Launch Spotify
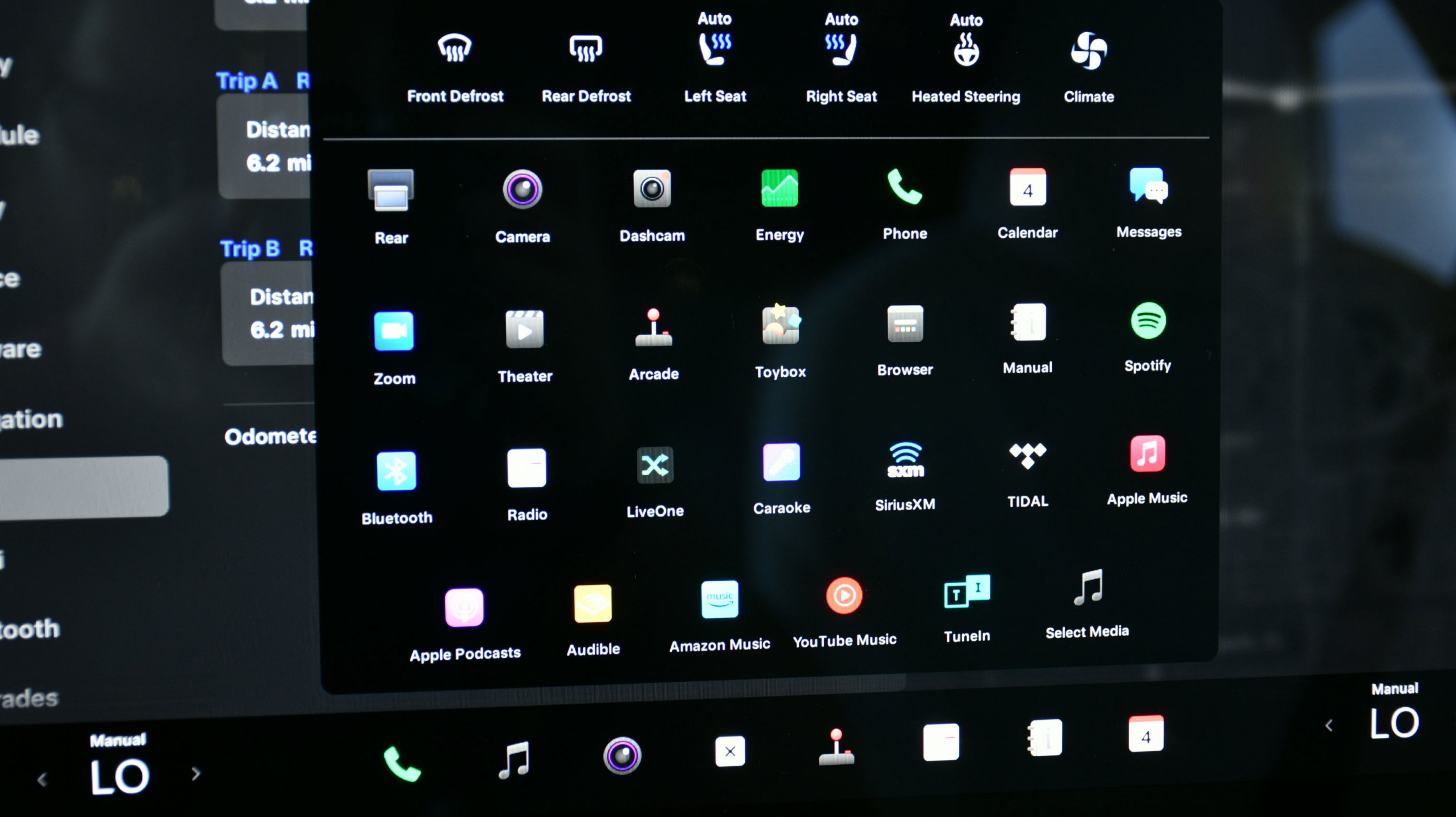This screenshot has height=817, width=1456. pos(1147,337)
